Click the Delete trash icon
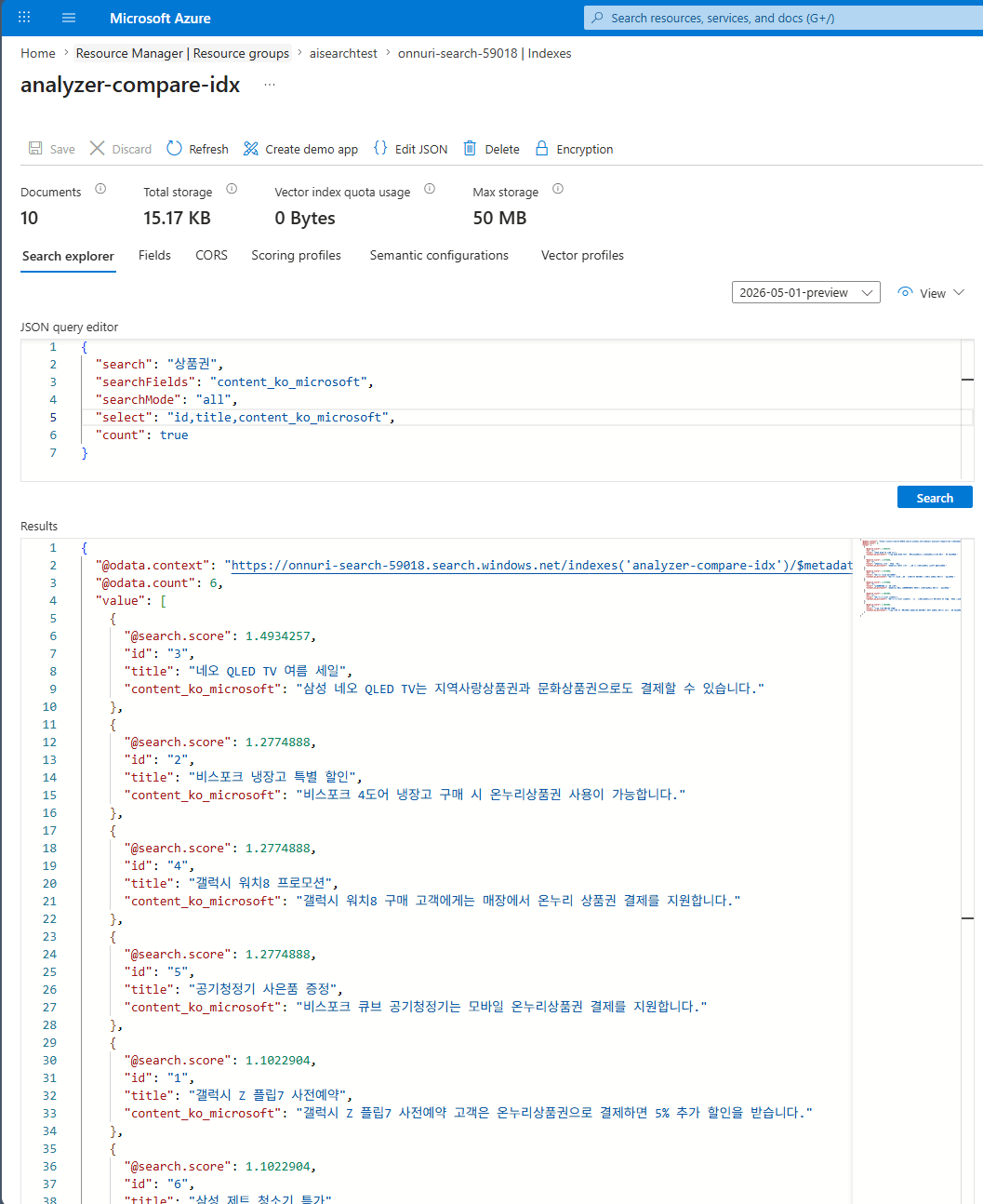This screenshot has height=1204, width=983. [470, 148]
